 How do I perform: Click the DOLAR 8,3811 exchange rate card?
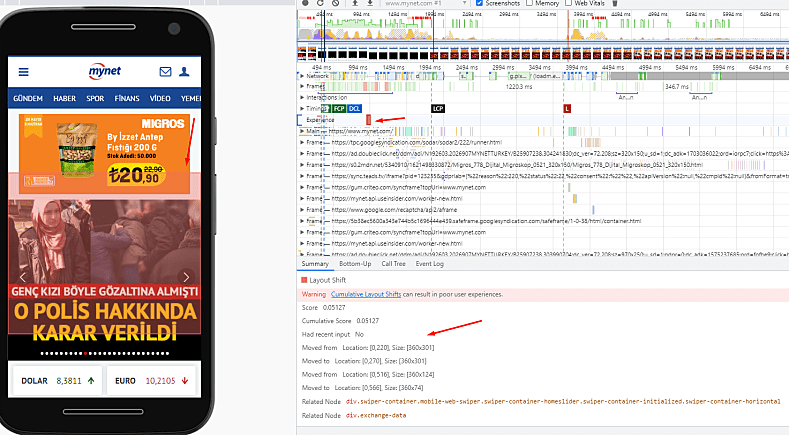tap(58, 381)
